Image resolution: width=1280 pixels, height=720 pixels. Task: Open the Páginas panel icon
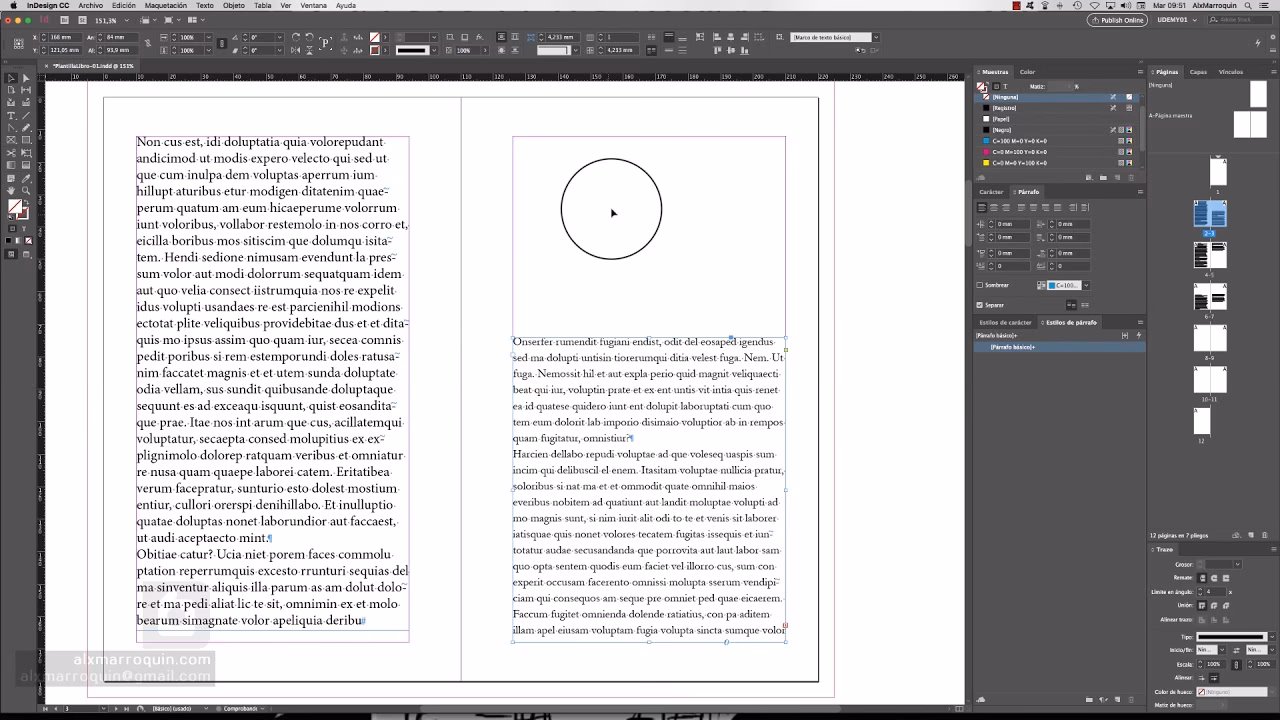point(1165,71)
